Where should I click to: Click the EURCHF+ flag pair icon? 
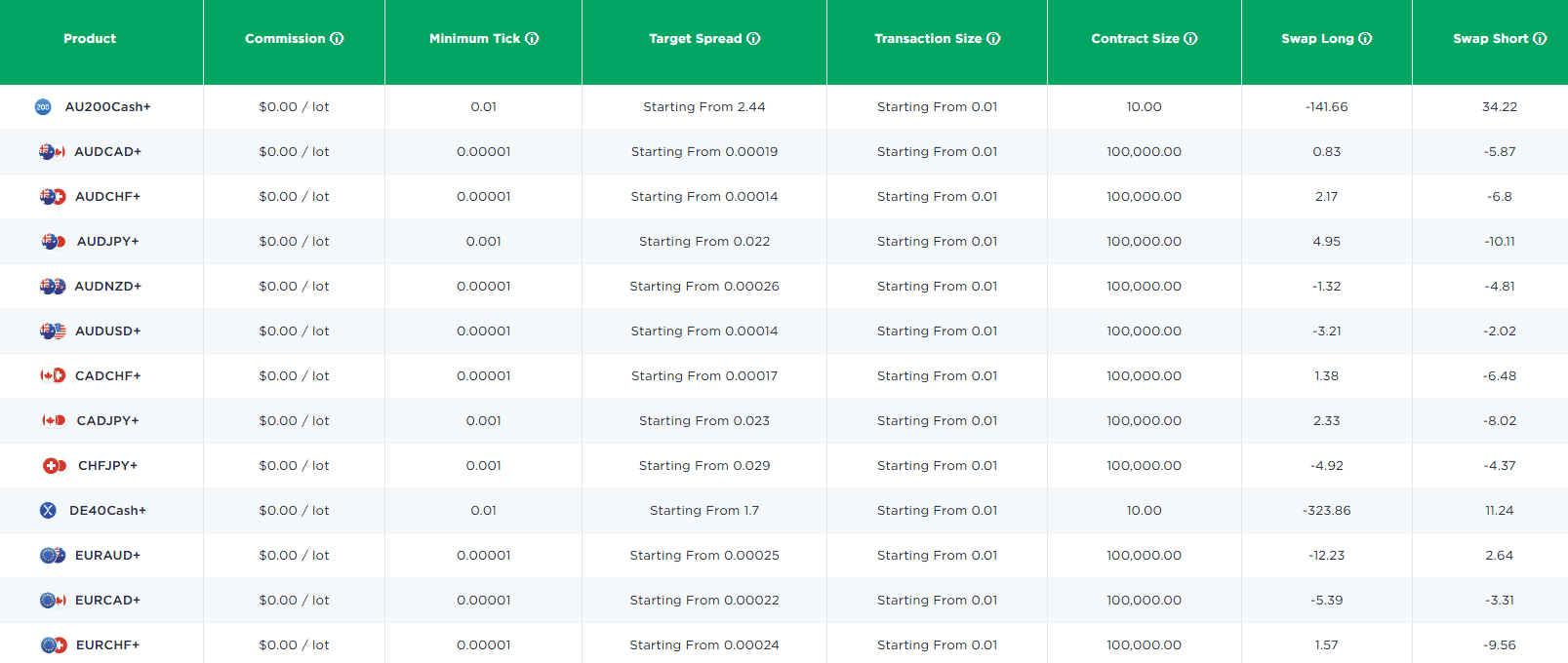pos(54,645)
